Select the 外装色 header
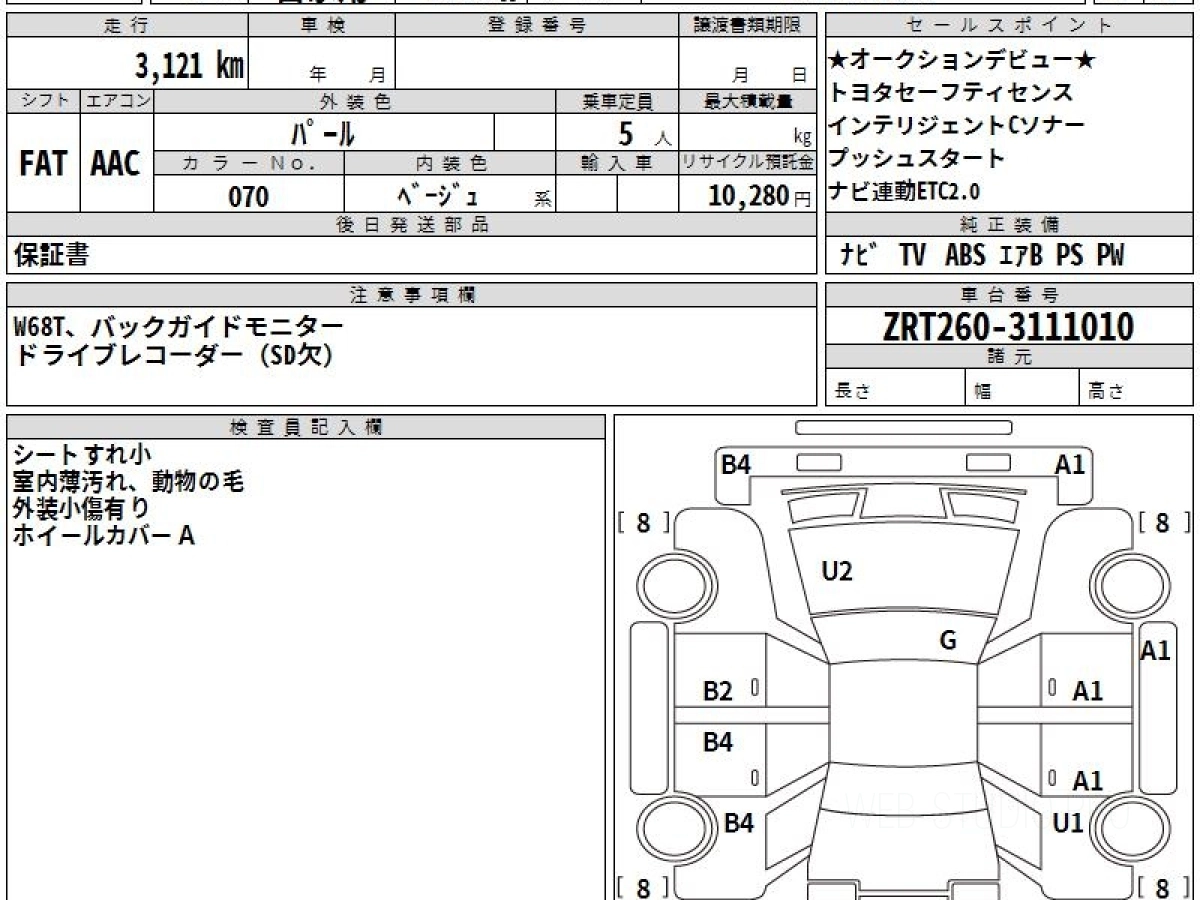1200x900 pixels. point(355,101)
